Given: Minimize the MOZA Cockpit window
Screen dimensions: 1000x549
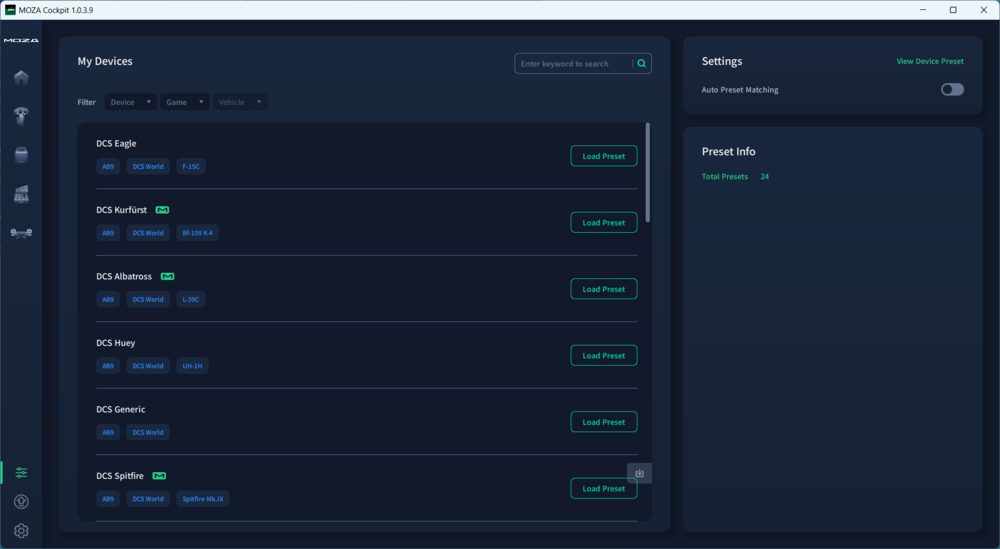Looking at the screenshot, I should [x=923, y=10].
